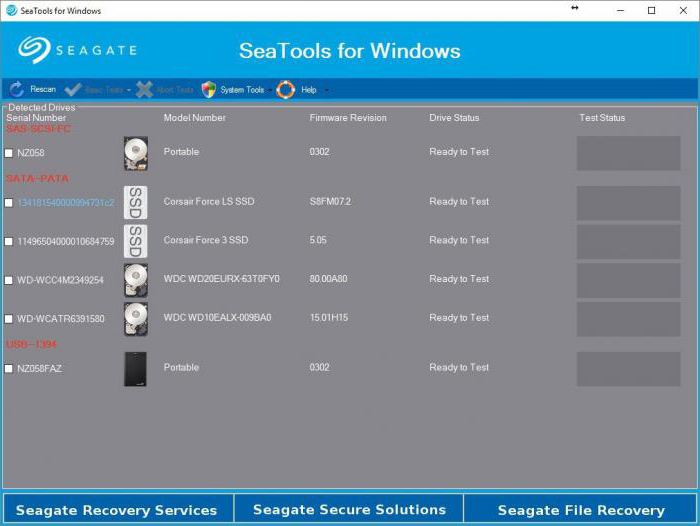Click firmware value S8FM07.2
The height and width of the screenshot is (526, 700).
coord(330,201)
